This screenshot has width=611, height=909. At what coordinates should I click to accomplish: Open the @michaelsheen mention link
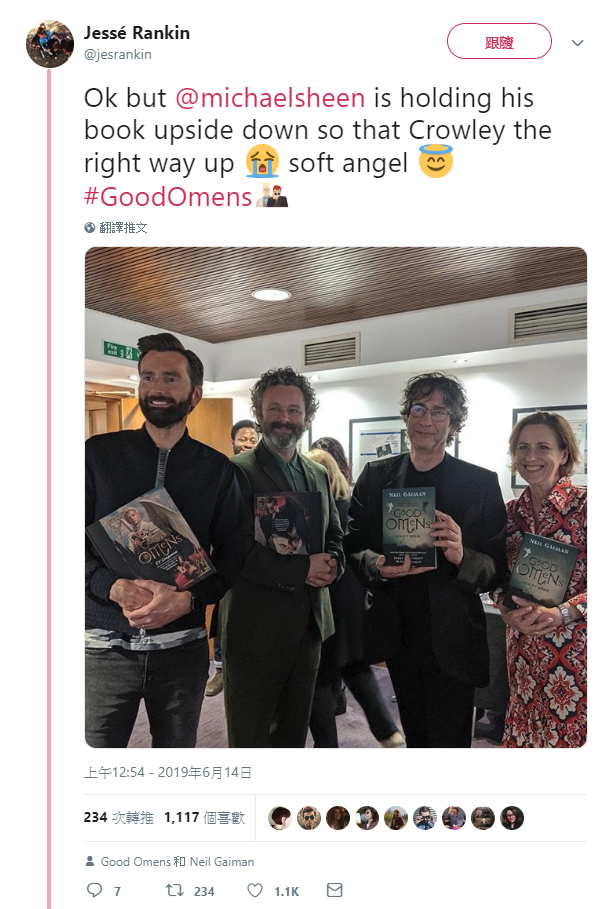(270, 98)
